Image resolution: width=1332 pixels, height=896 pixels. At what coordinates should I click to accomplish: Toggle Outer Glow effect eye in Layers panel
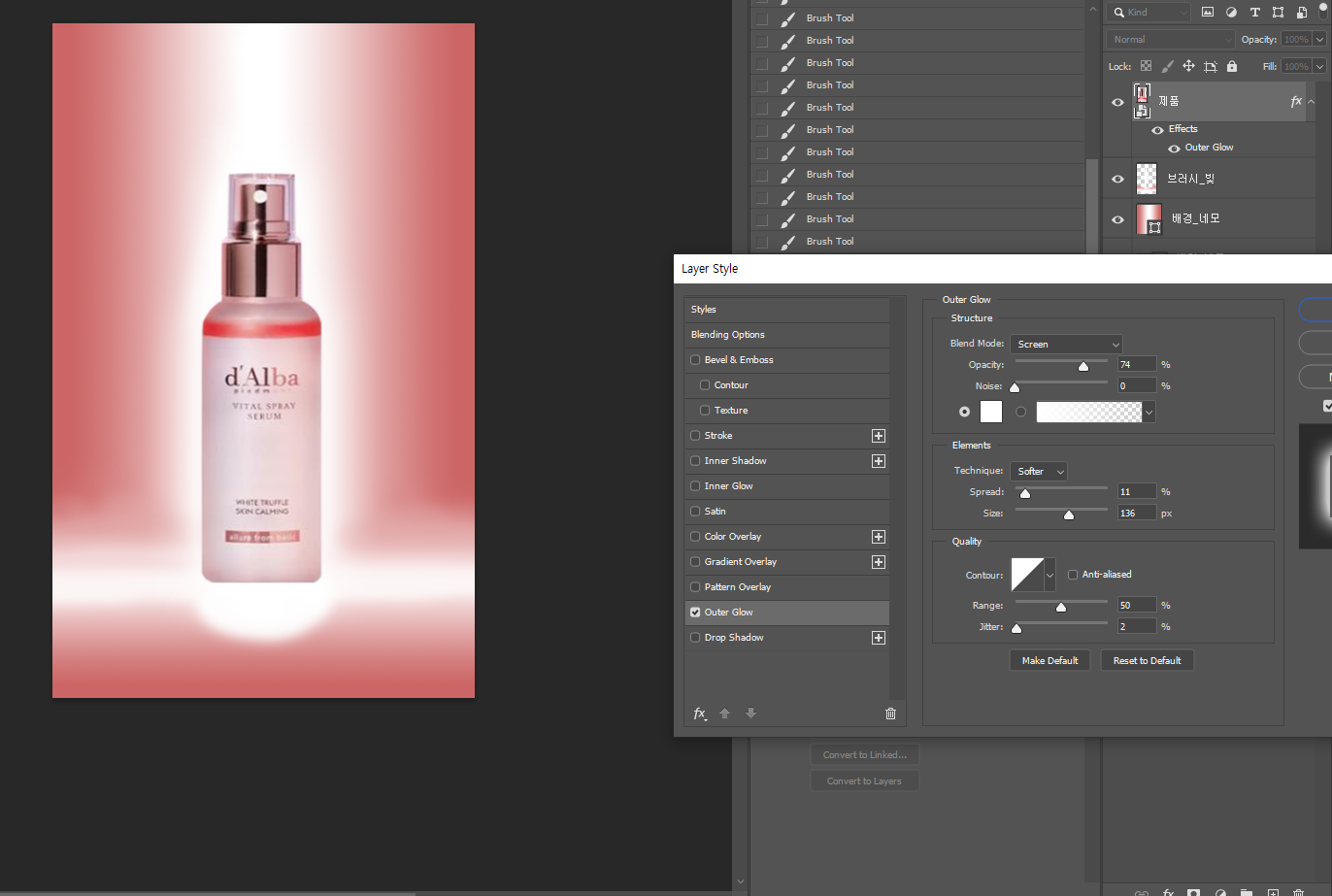pos(1174,149)
